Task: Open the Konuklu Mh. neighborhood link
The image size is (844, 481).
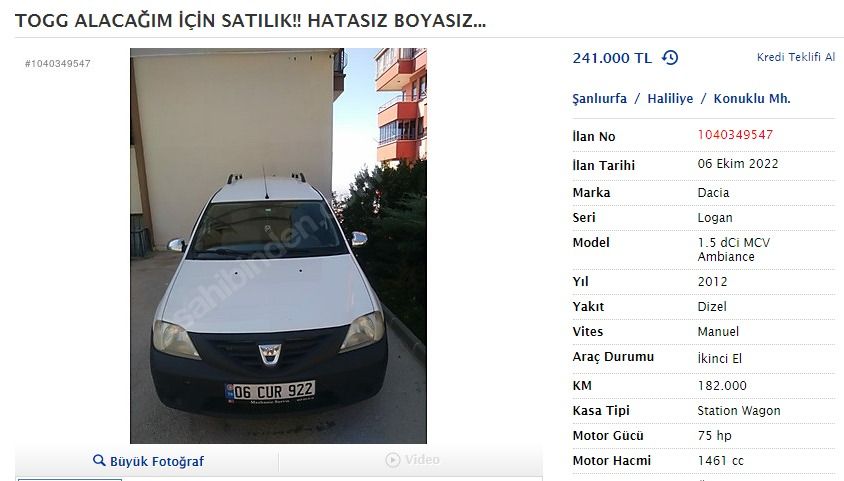Action: click(752, 99)
